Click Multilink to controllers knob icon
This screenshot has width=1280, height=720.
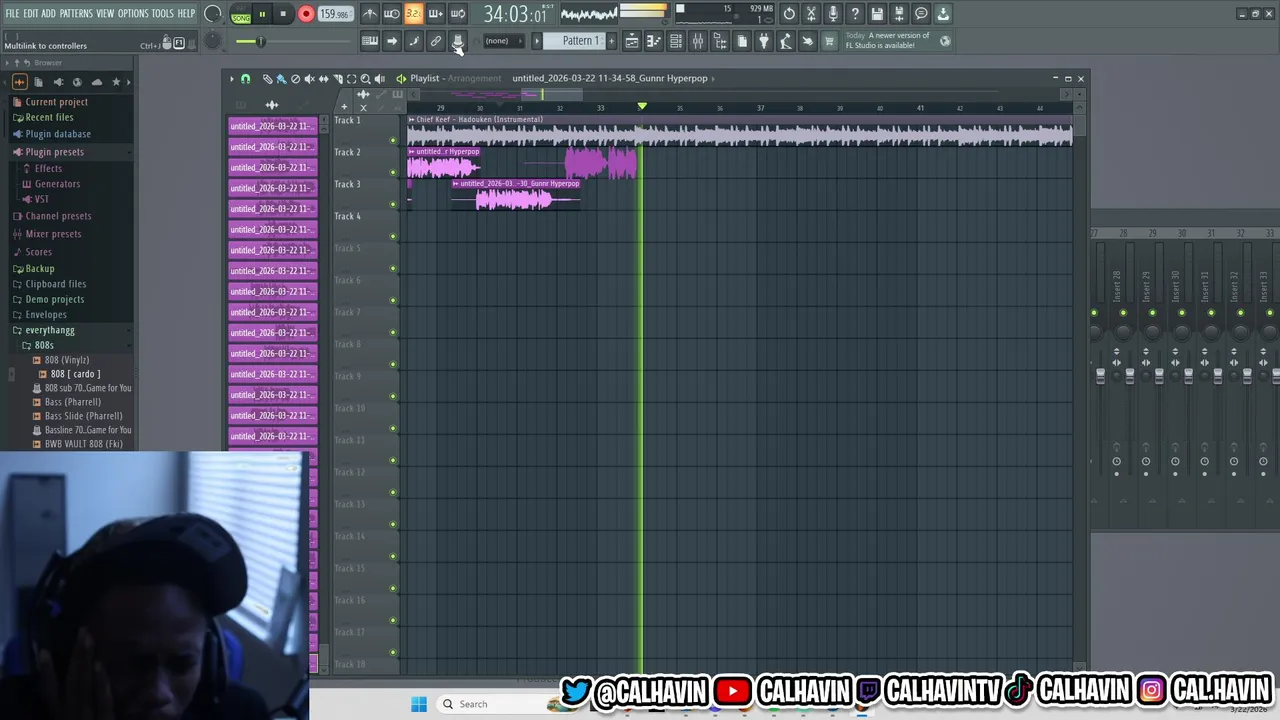(458, 41)
